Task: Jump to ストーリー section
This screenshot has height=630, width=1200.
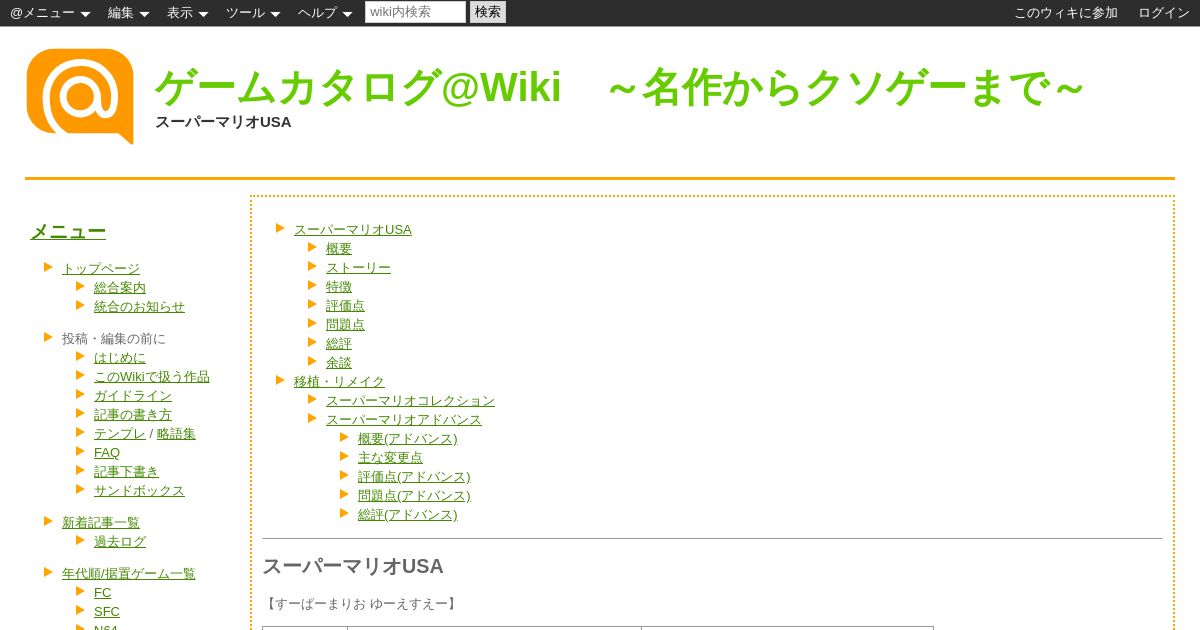Action: pyautogui.click(x=358, y=267)
